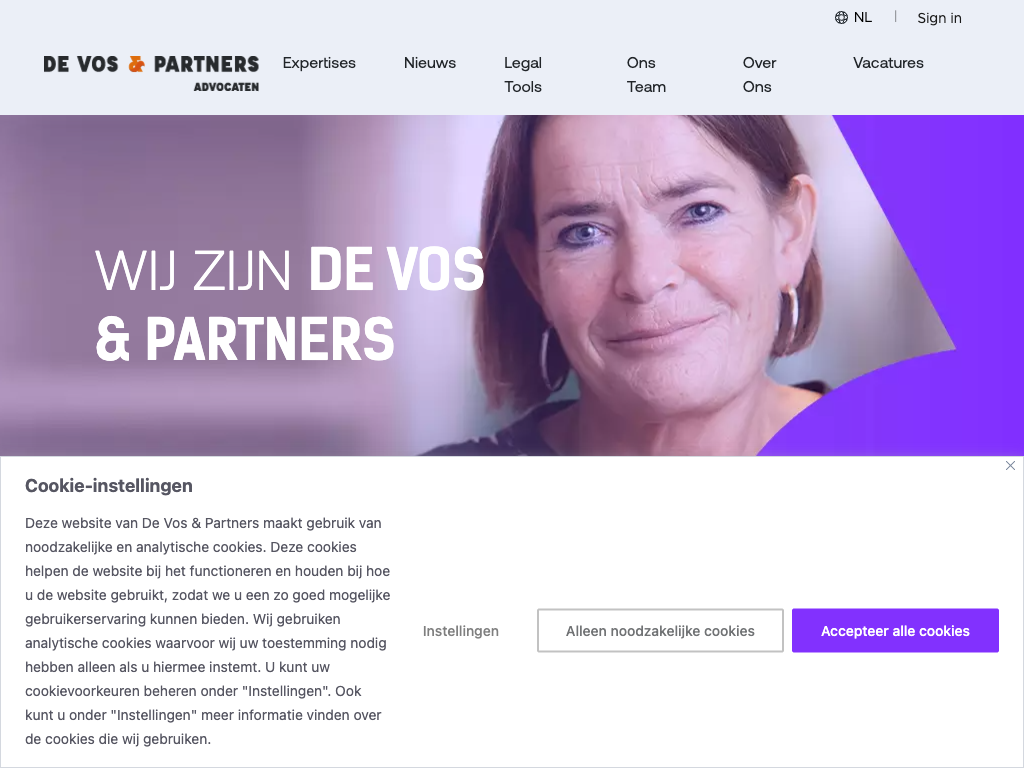This screenshot has width=1024, height=768.
Task: Go to the Nieuws page
Action: pos(430,63)
